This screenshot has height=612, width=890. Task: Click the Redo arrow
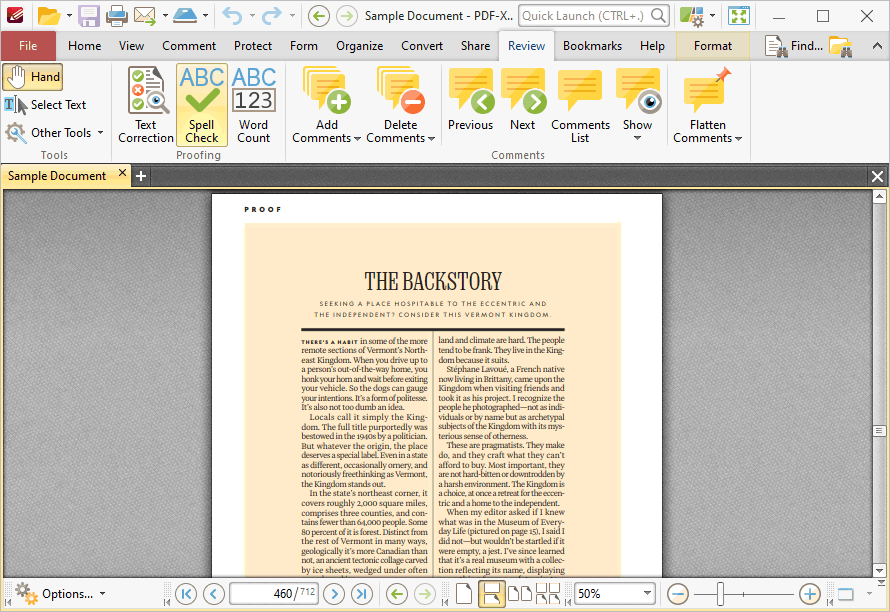tap(271, 16)
